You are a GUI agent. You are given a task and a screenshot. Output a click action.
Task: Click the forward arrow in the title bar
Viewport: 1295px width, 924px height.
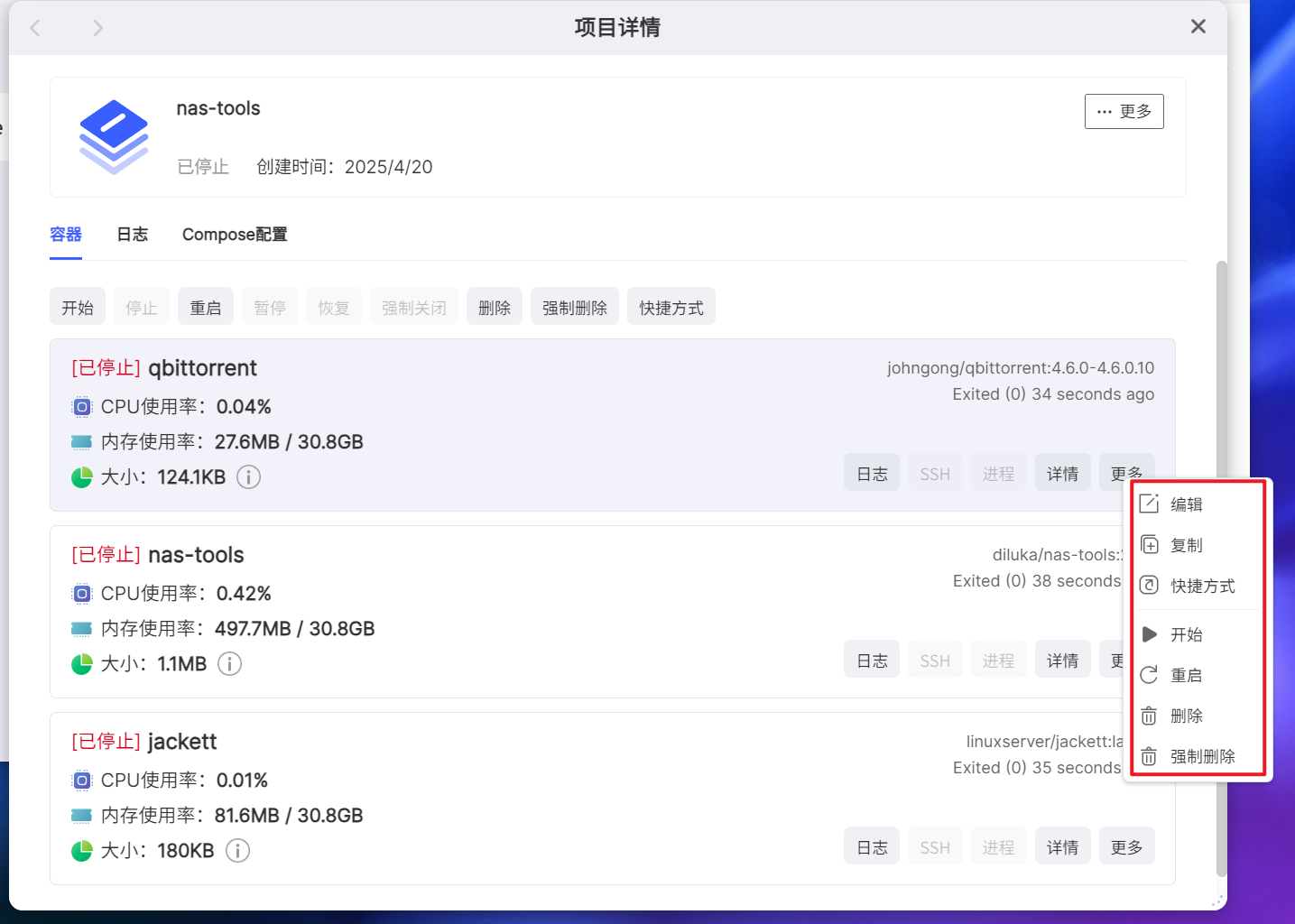[x=97, y=28]
